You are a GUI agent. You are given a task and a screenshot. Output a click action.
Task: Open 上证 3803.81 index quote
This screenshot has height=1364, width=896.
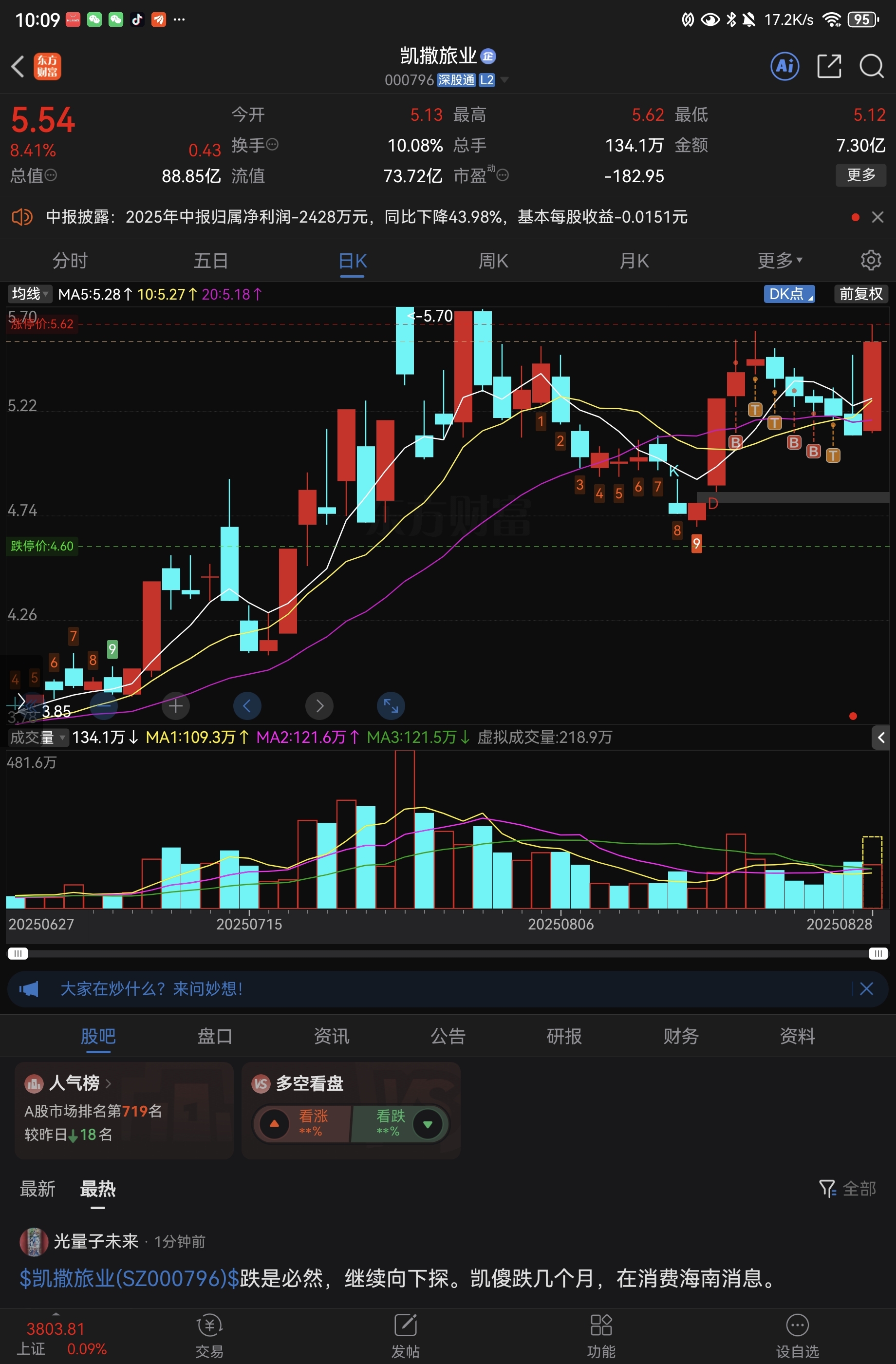[61, 1339]
